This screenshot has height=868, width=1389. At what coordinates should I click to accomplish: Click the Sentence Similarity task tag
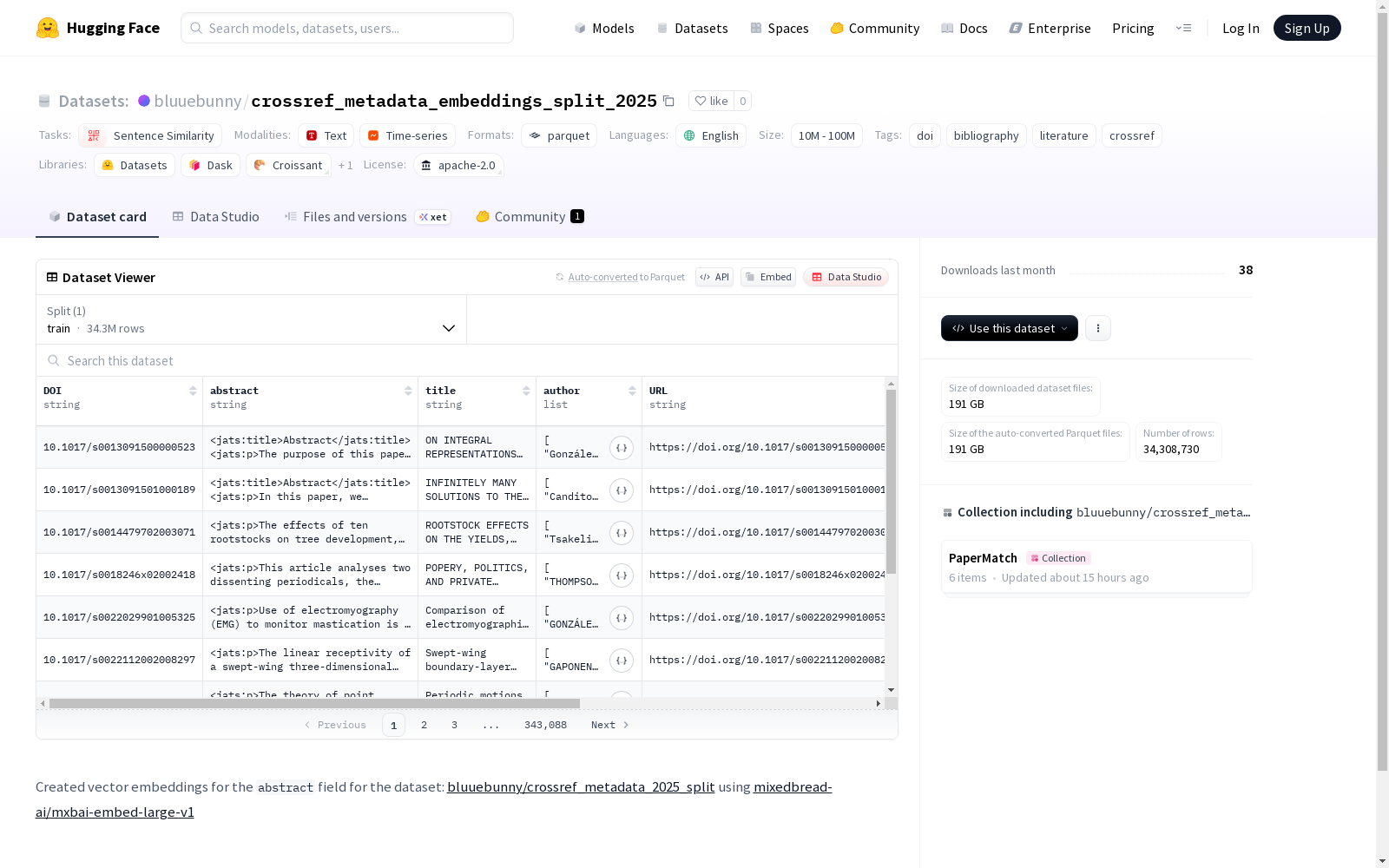point(150,135)
